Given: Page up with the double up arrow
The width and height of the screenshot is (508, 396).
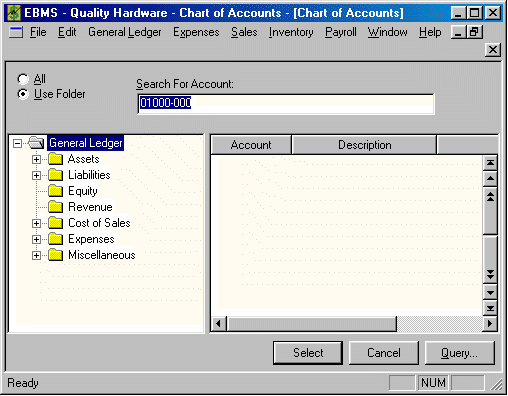Looking at the screenshot, I should pos(490,197).
